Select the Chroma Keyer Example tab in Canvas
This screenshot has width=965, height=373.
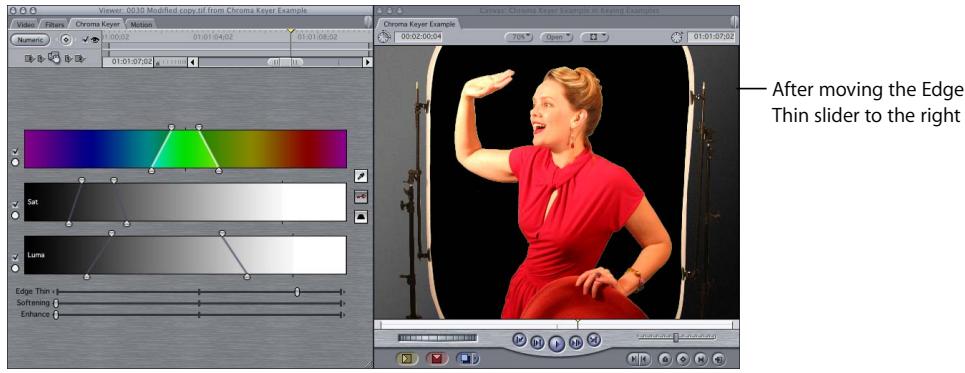(419, 23)
